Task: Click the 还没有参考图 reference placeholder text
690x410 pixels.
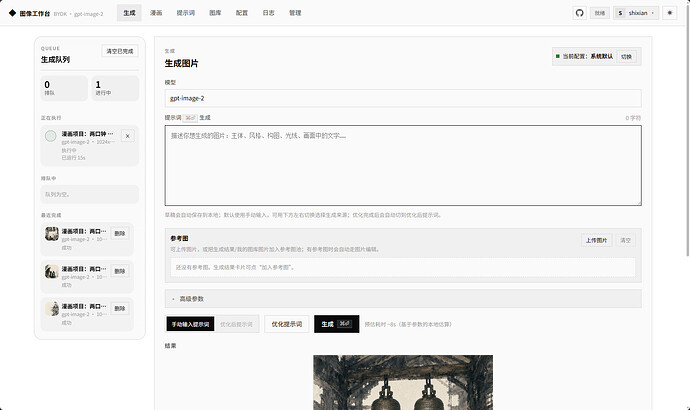Action: pyautogui.click(x=235, y=267)
